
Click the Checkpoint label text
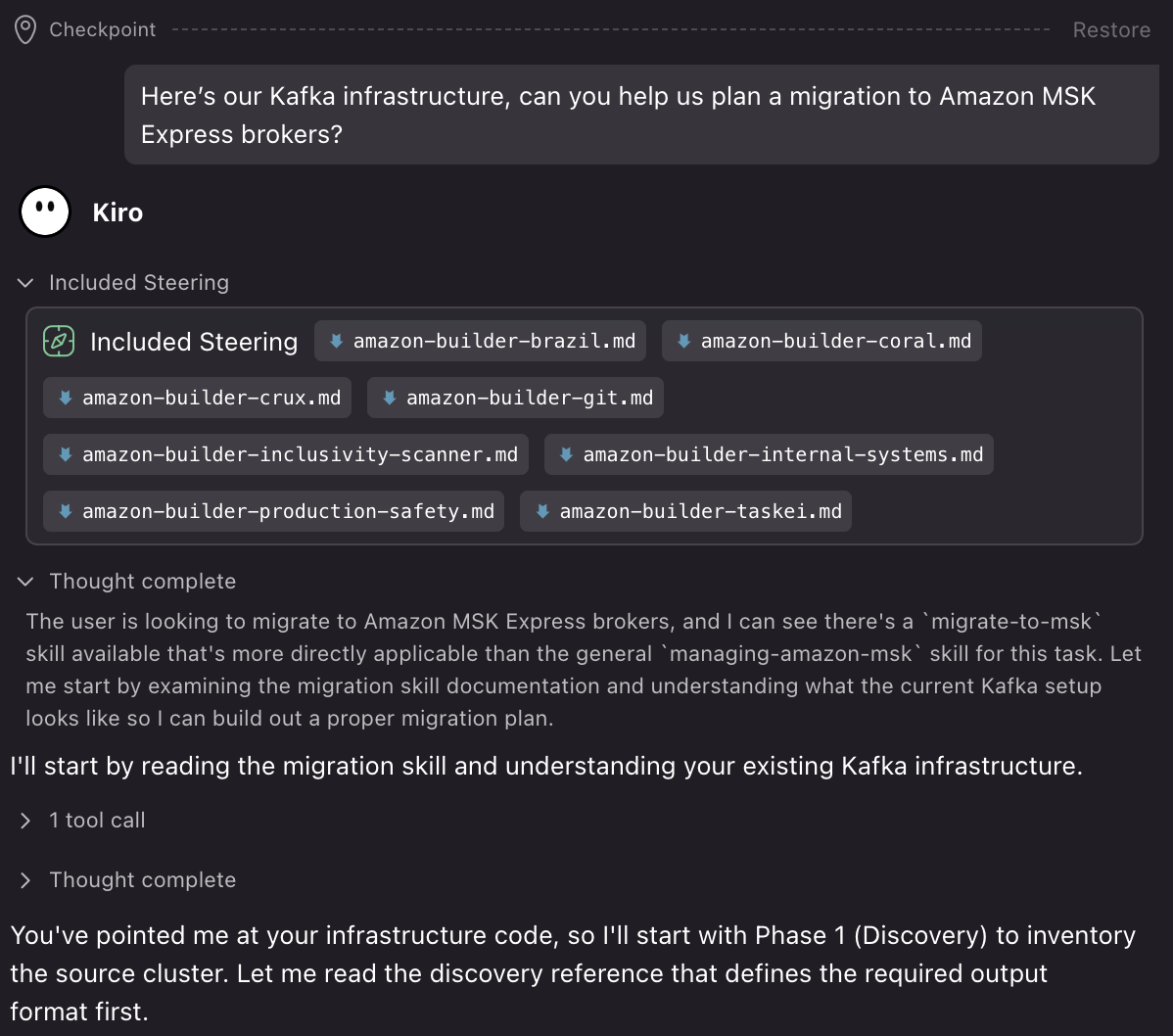pos(103,30)
